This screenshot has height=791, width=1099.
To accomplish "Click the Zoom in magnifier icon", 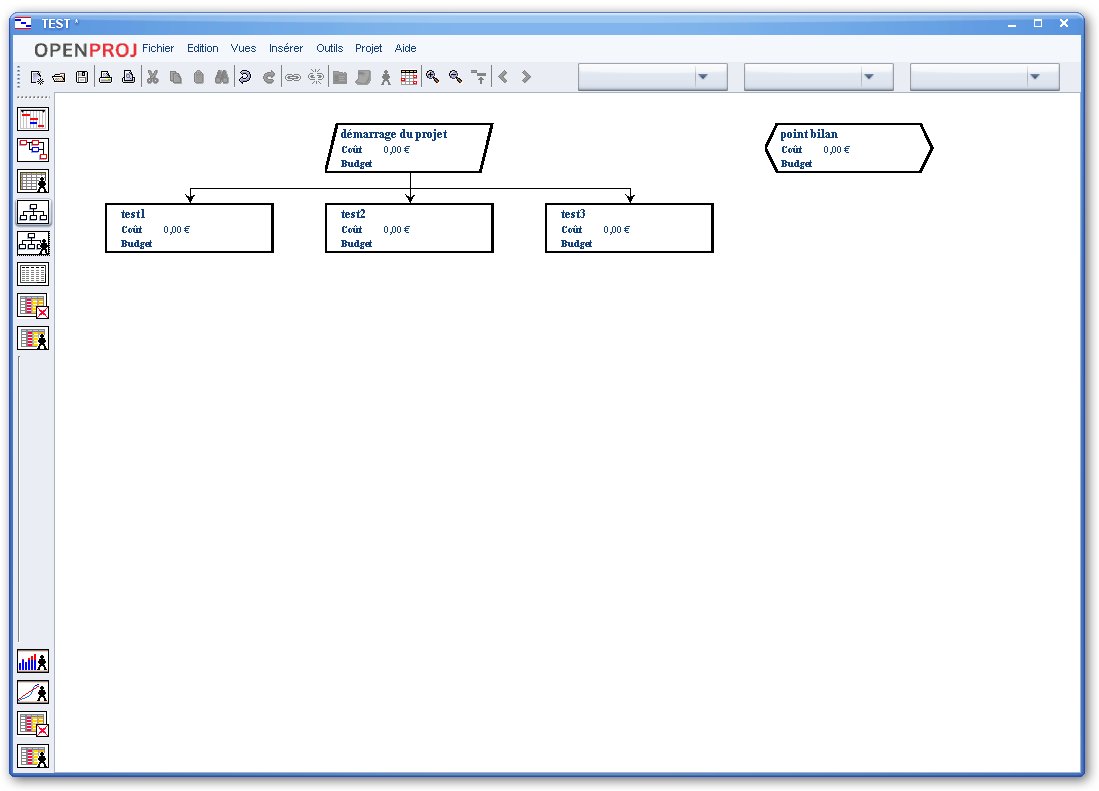I will tap(432, 77).
